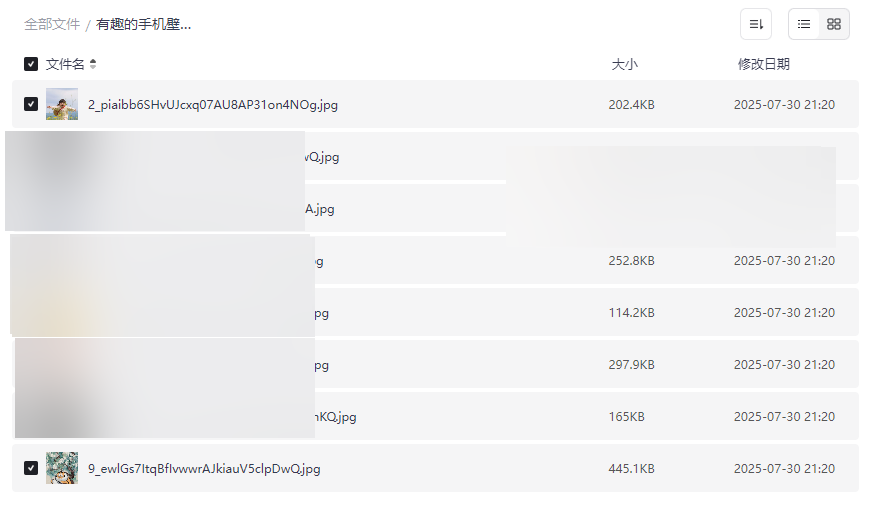874x514 pixels.
Task: Toggle the 文件名 column sort arrow
Action: pyautogui.click(x=93, y=64)
